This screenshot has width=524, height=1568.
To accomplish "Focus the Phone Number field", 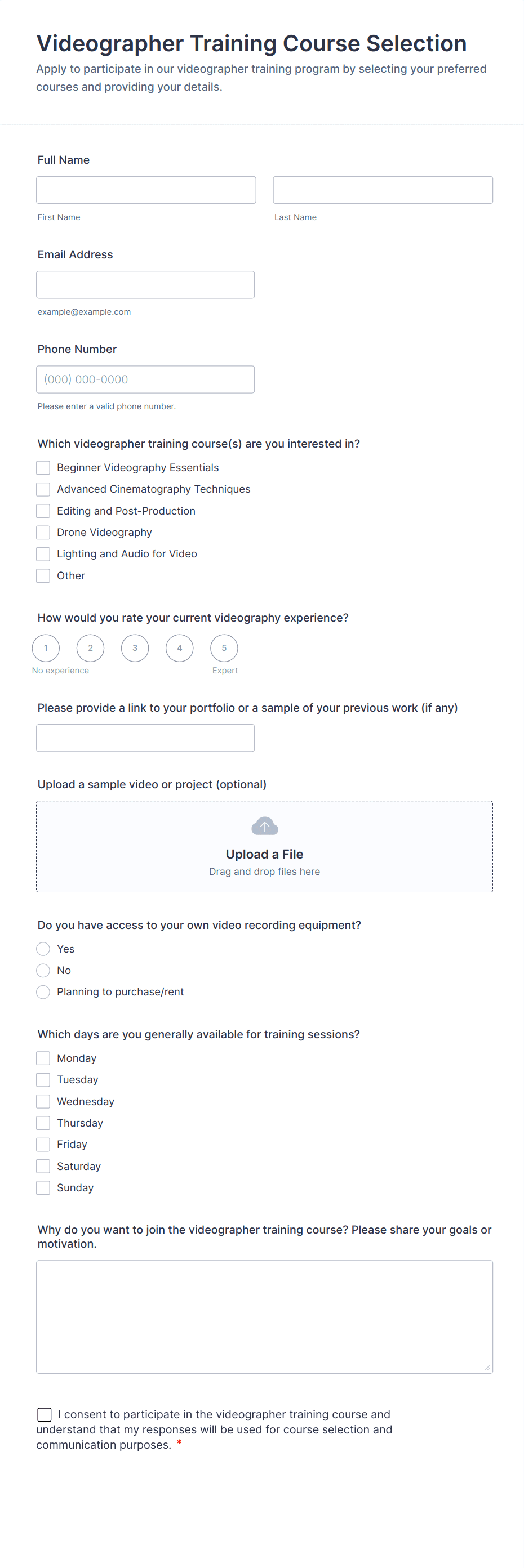I will 145,379.
